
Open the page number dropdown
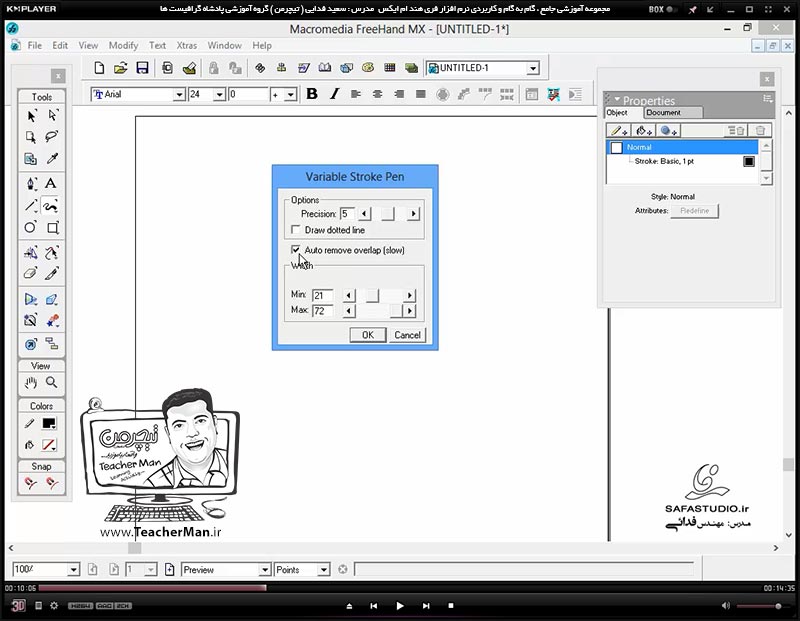151,569
